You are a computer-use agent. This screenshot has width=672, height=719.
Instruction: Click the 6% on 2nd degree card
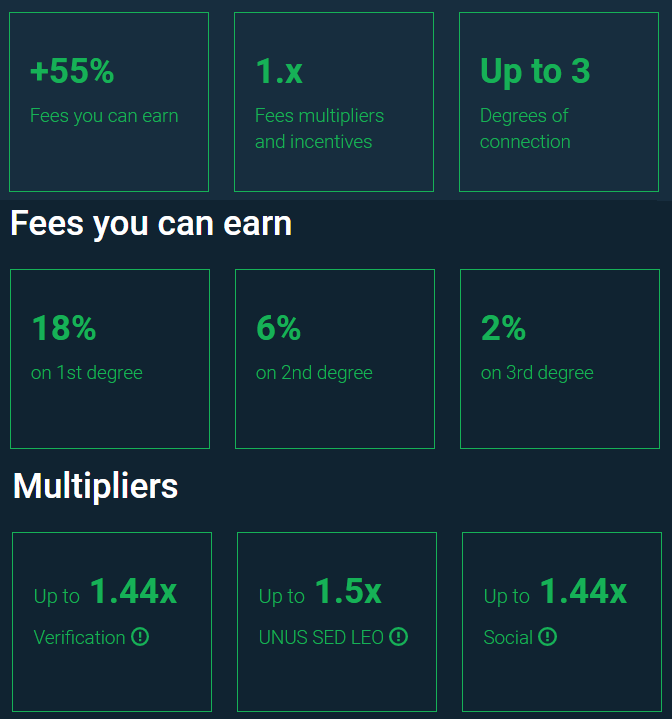click(x=335, y=359)
